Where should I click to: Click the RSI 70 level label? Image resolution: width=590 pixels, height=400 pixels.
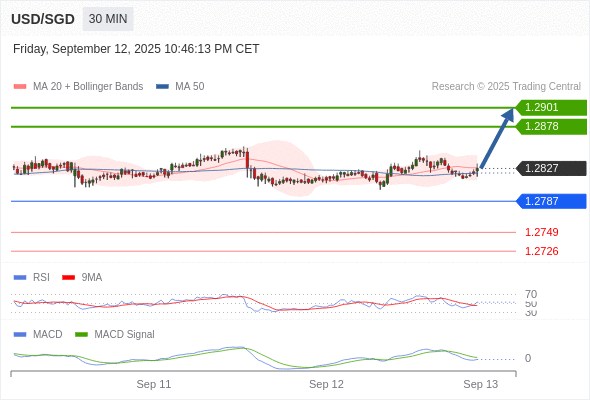pos(531,294)
